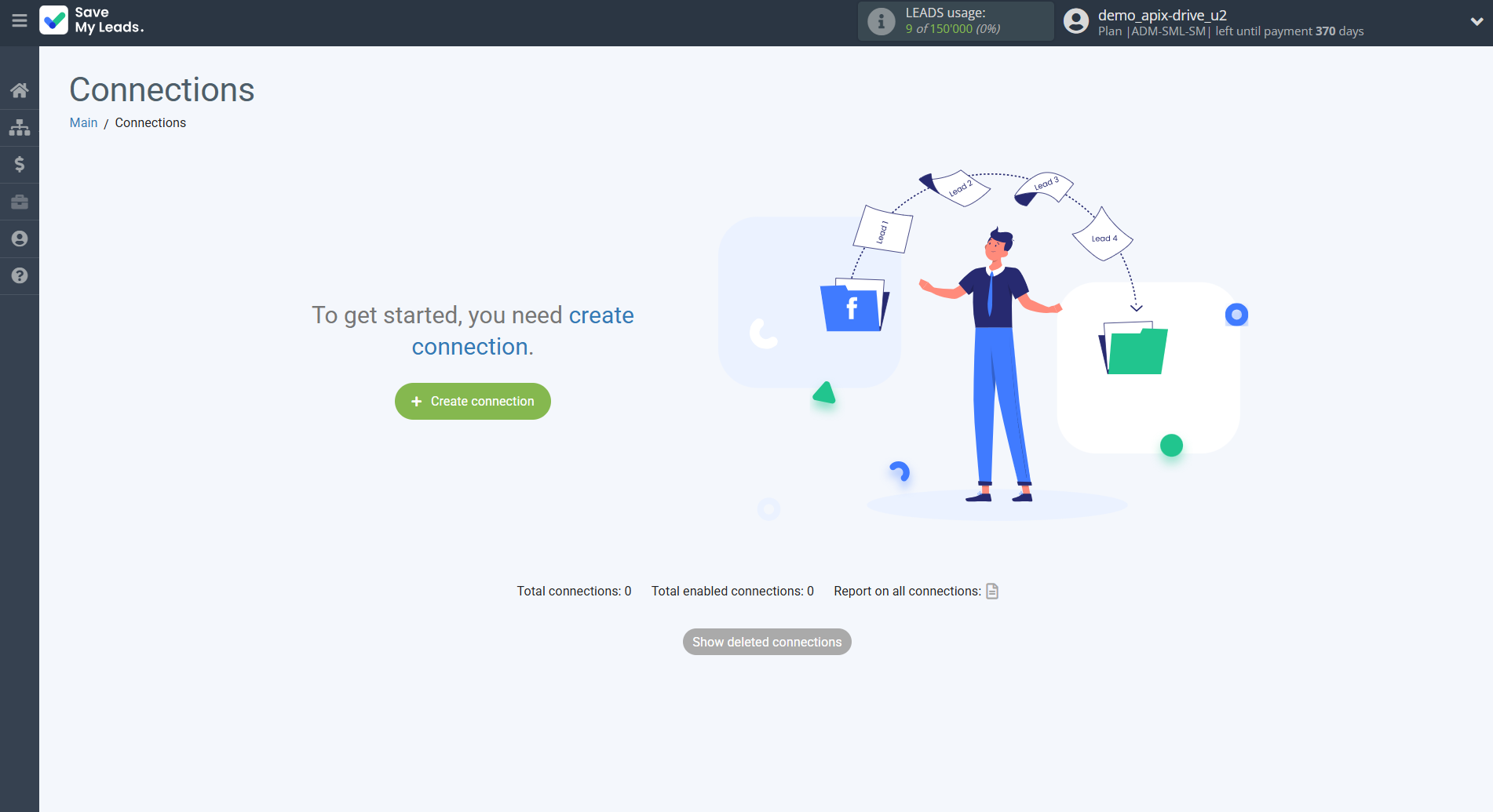1493x812 pixels.
Task: Expand the account options chevron
Action: click(1474, 21)
